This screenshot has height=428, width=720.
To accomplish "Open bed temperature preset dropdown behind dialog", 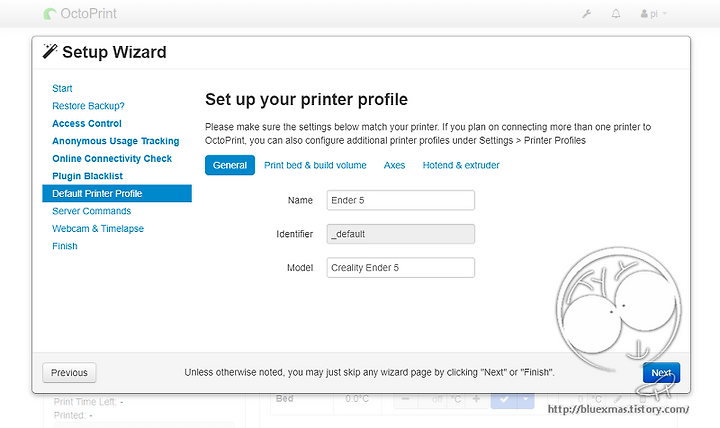I will click(526, 400).
